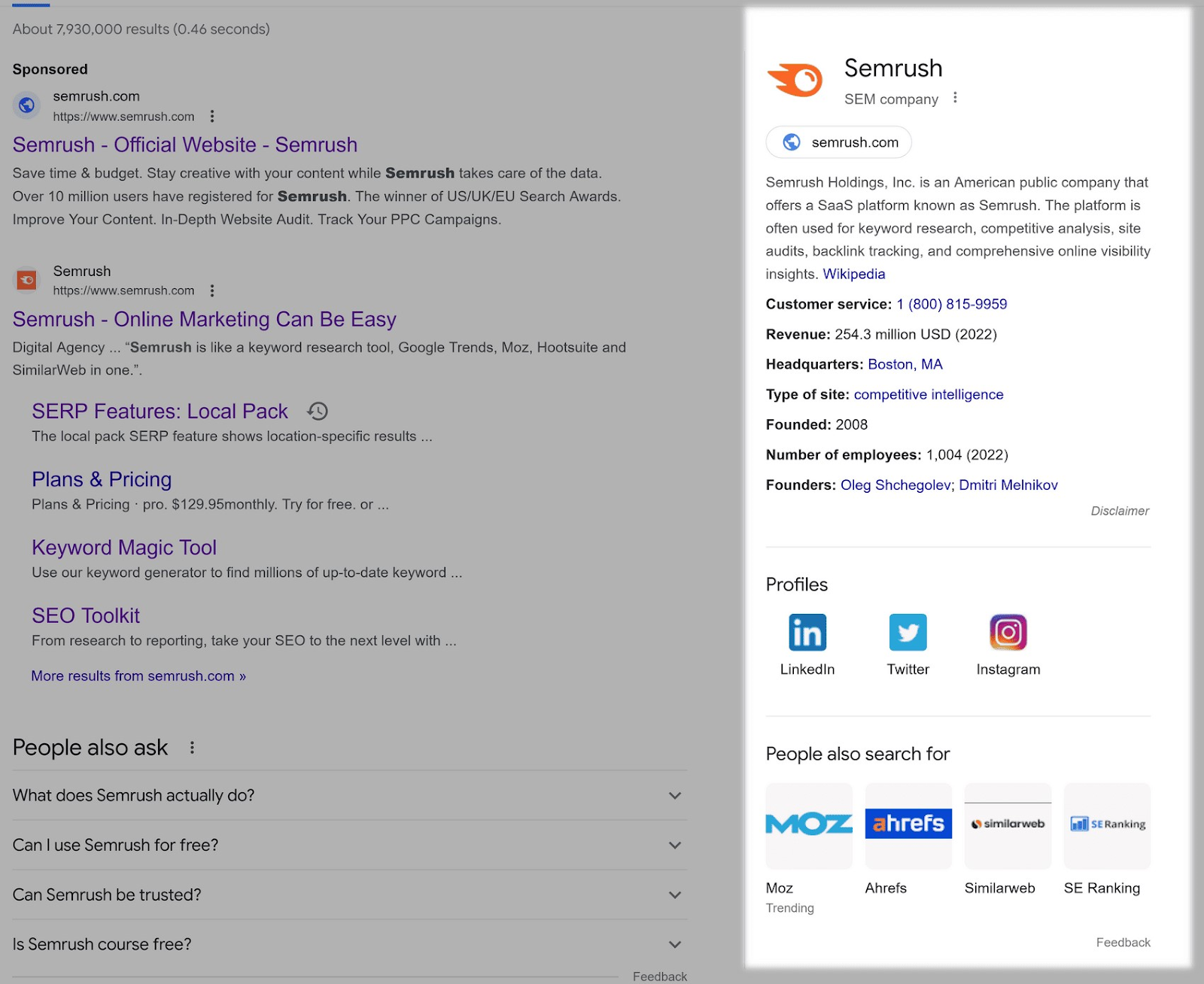Open Semrush's LinkedIn profile icon
Image resolution: width=1204 pixels, height=984 pixels.
(807, 633)
